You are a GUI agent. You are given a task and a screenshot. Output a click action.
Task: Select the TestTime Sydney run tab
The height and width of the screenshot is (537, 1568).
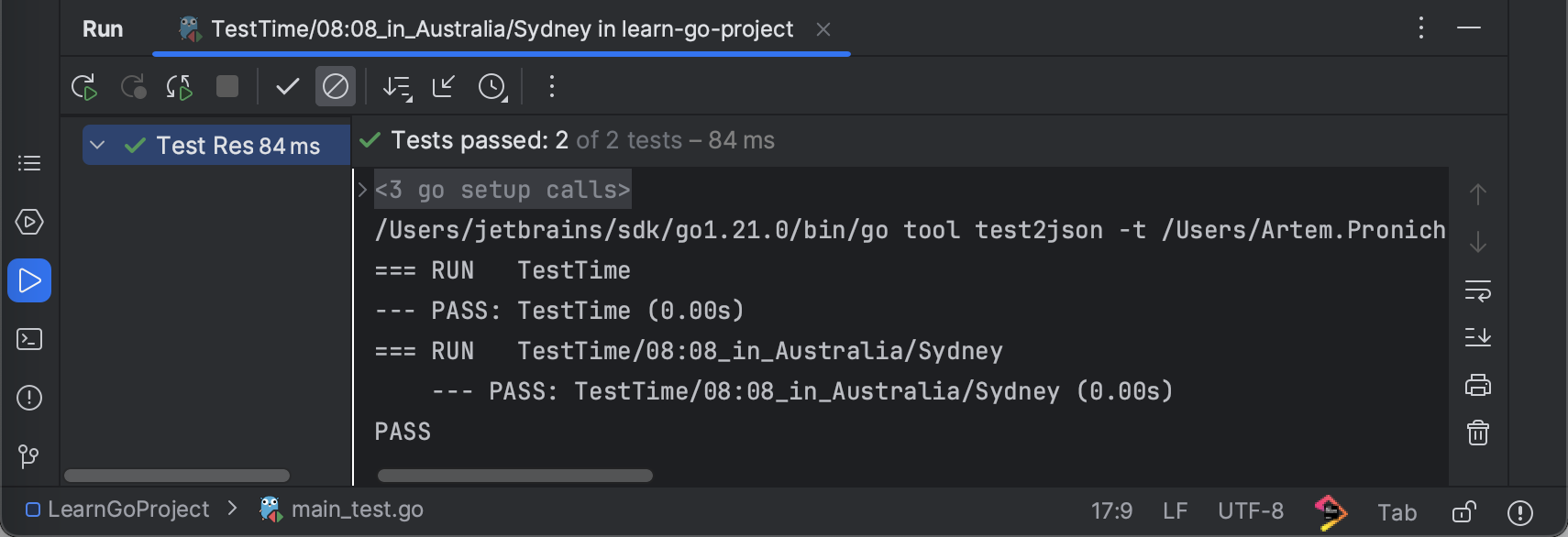coord(501,29)
